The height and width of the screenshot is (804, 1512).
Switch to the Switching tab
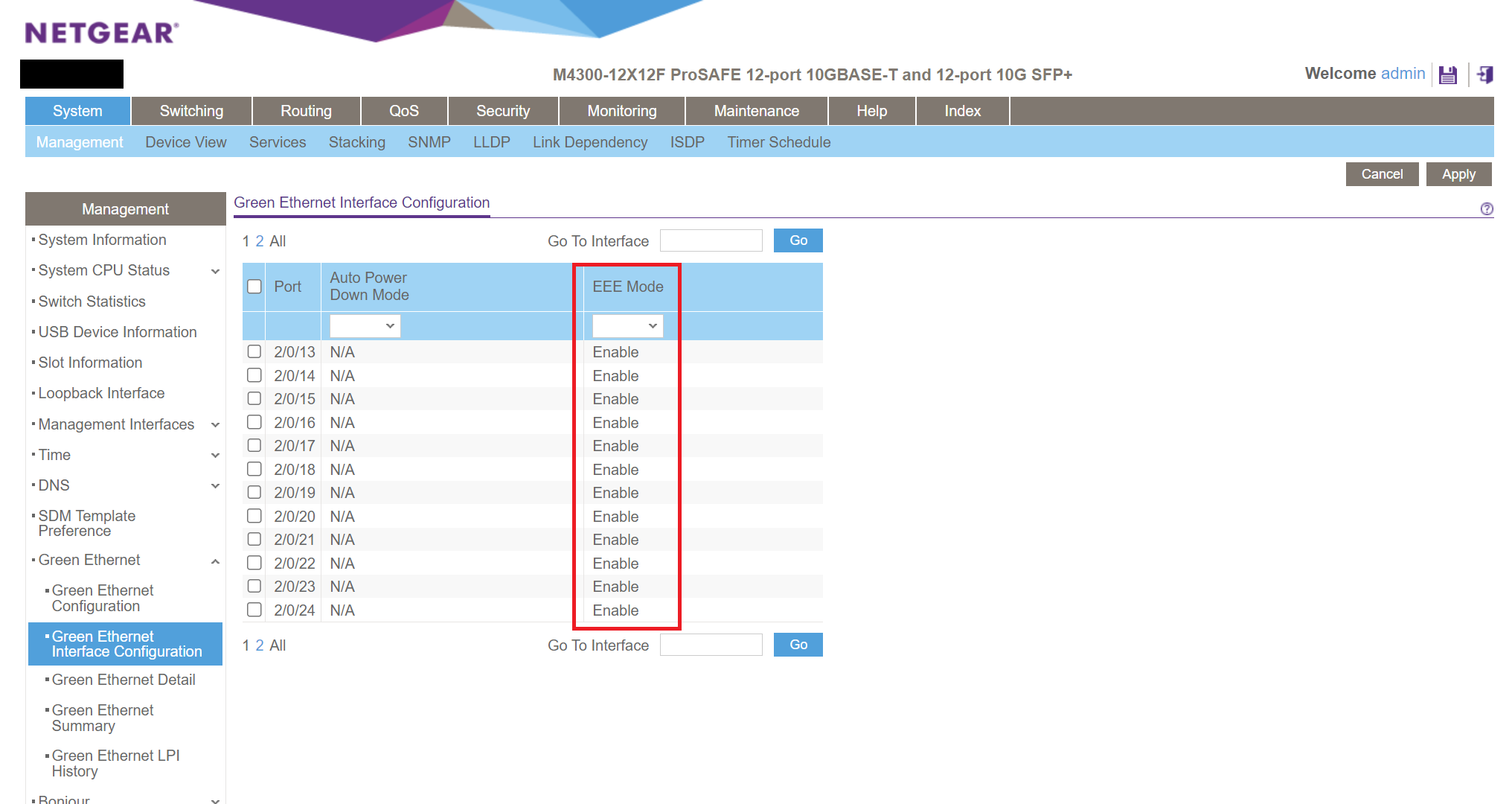pos(191,111)
